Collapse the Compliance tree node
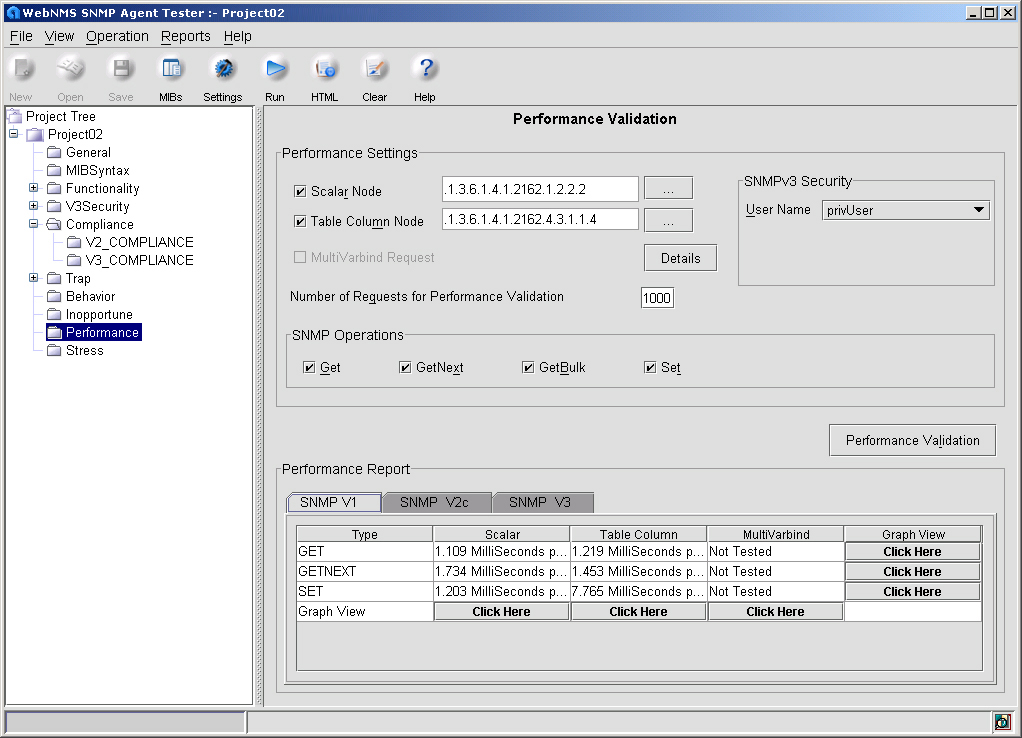Viewport: 1022px width, 738px height. point(34,224)
